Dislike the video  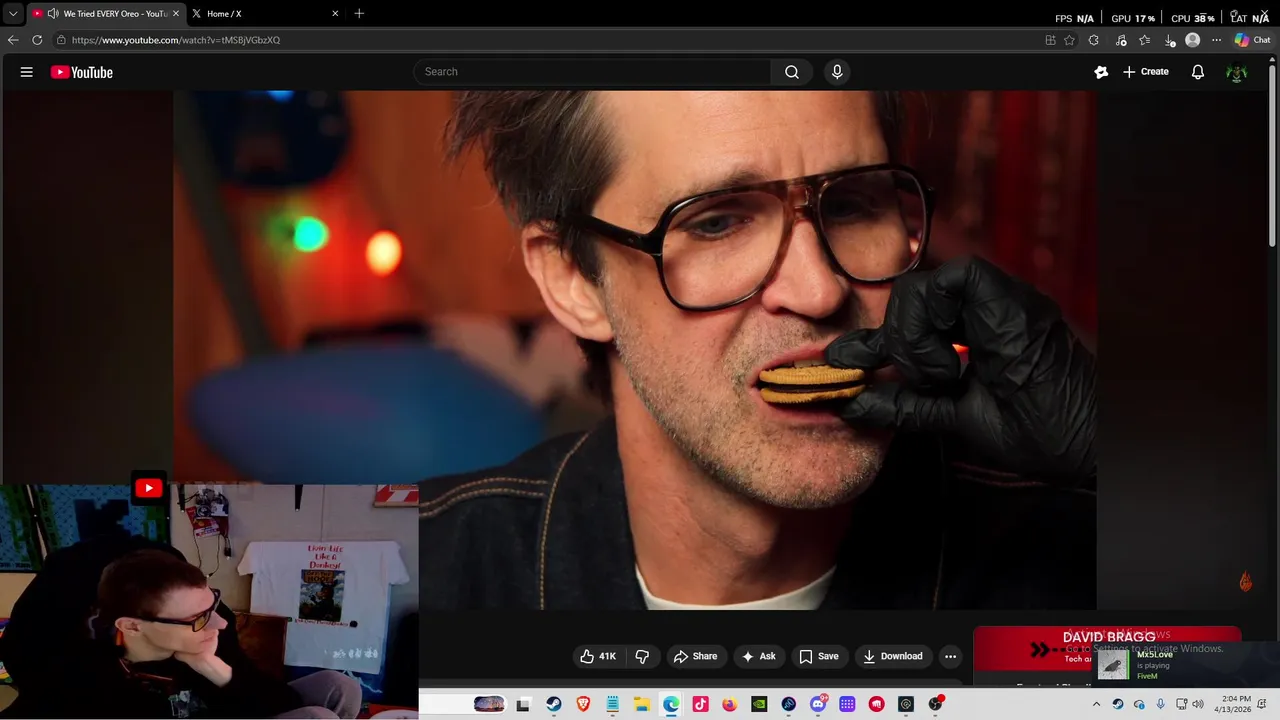coord(642,656)
